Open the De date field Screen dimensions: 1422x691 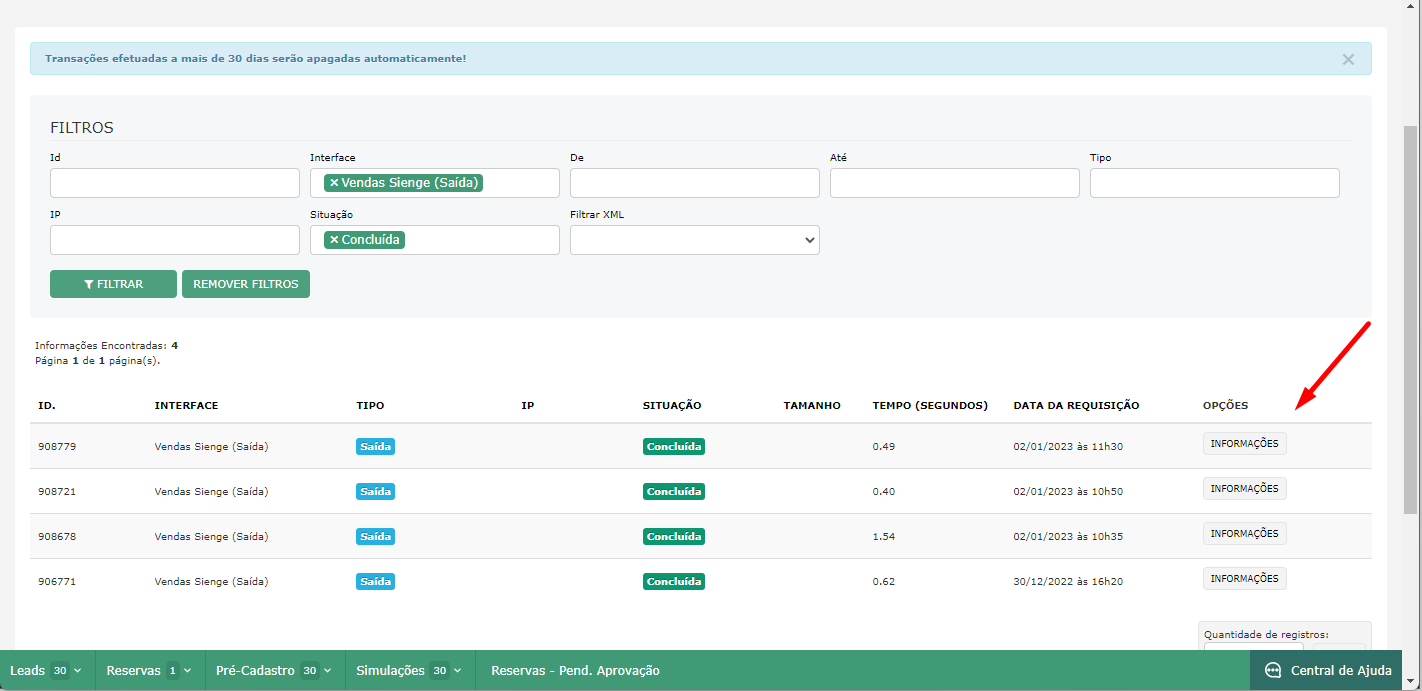click(x=695, y=183)
